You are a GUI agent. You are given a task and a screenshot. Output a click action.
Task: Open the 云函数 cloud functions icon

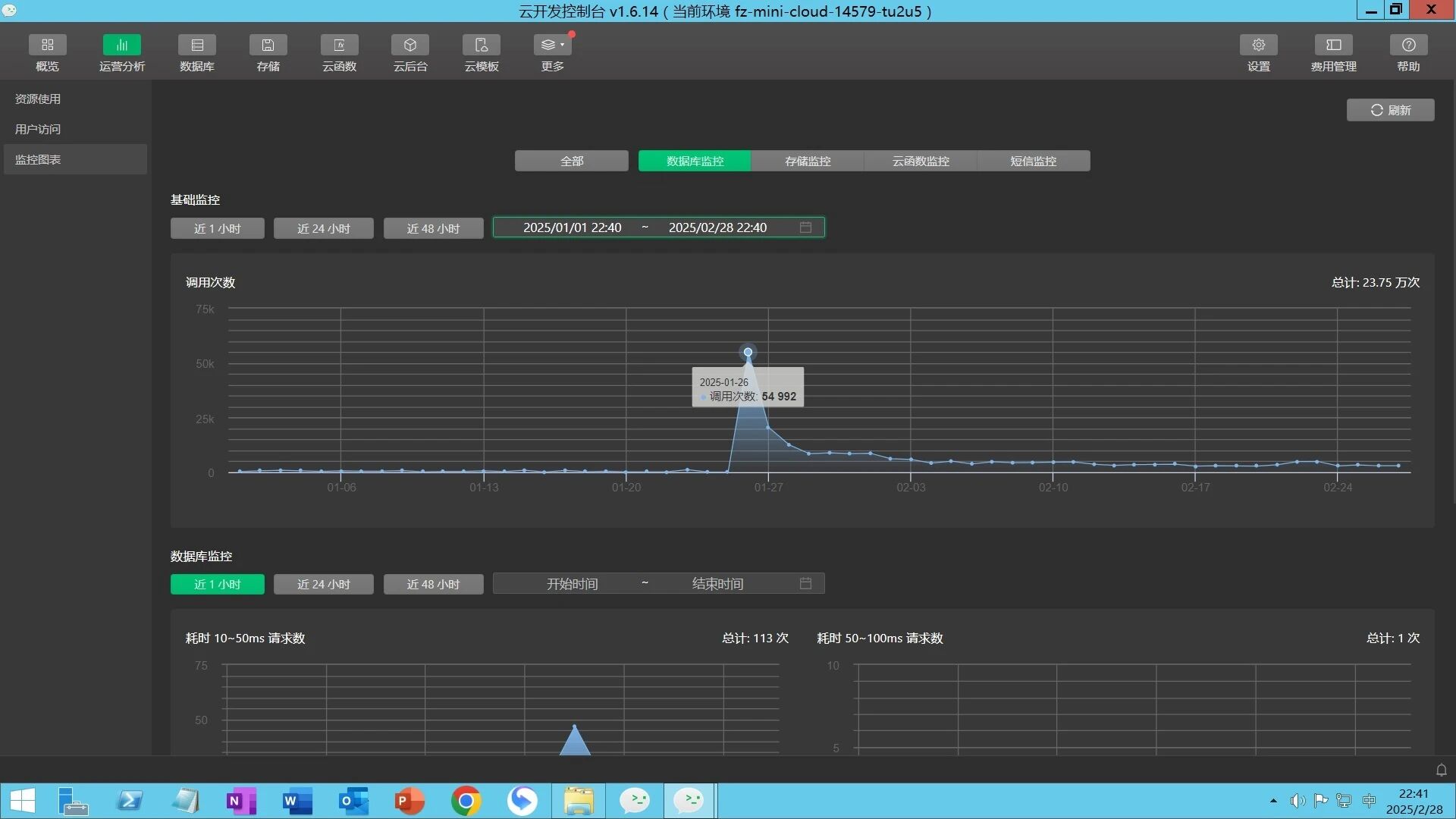point(339,45)
